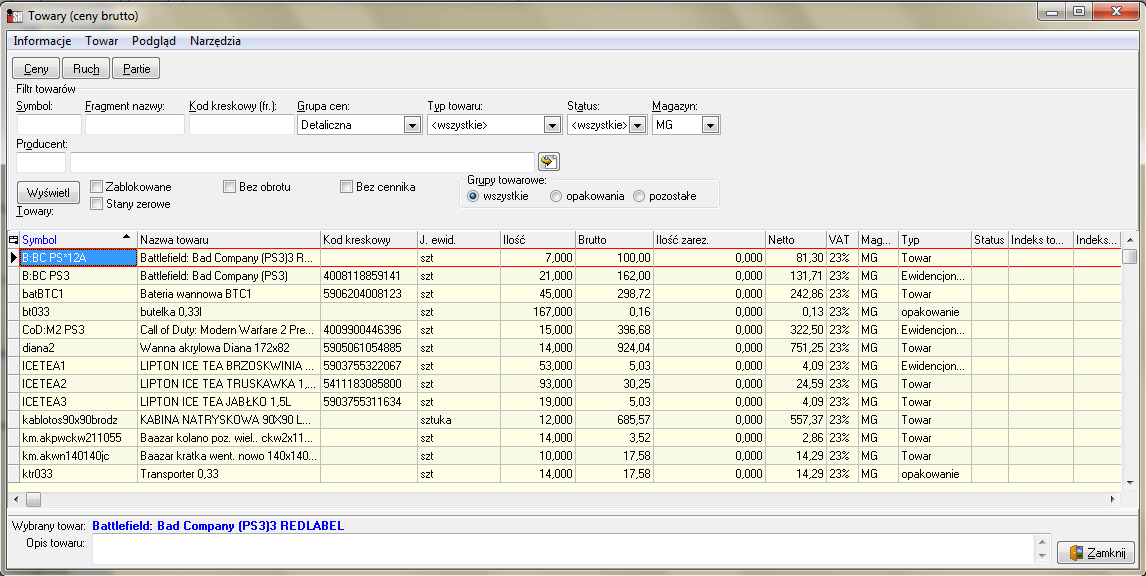Click the app icon in the title bar
This screenshot has width=1146, height=576.
15,15
